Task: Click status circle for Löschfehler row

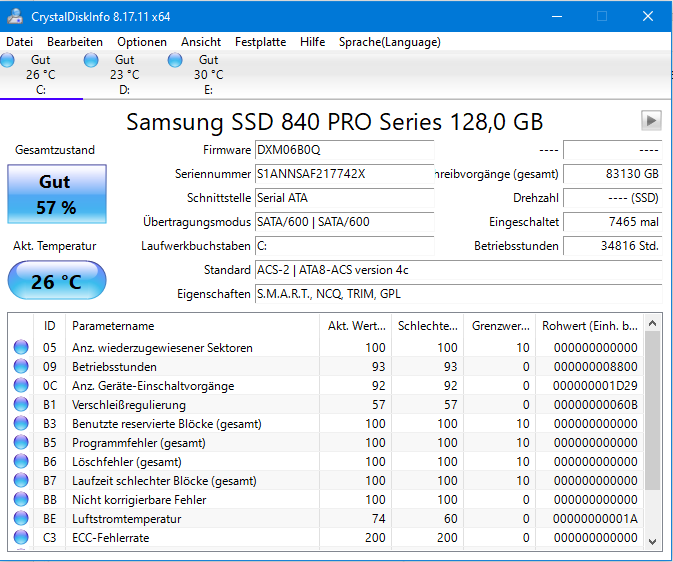Action: point(21,461)
